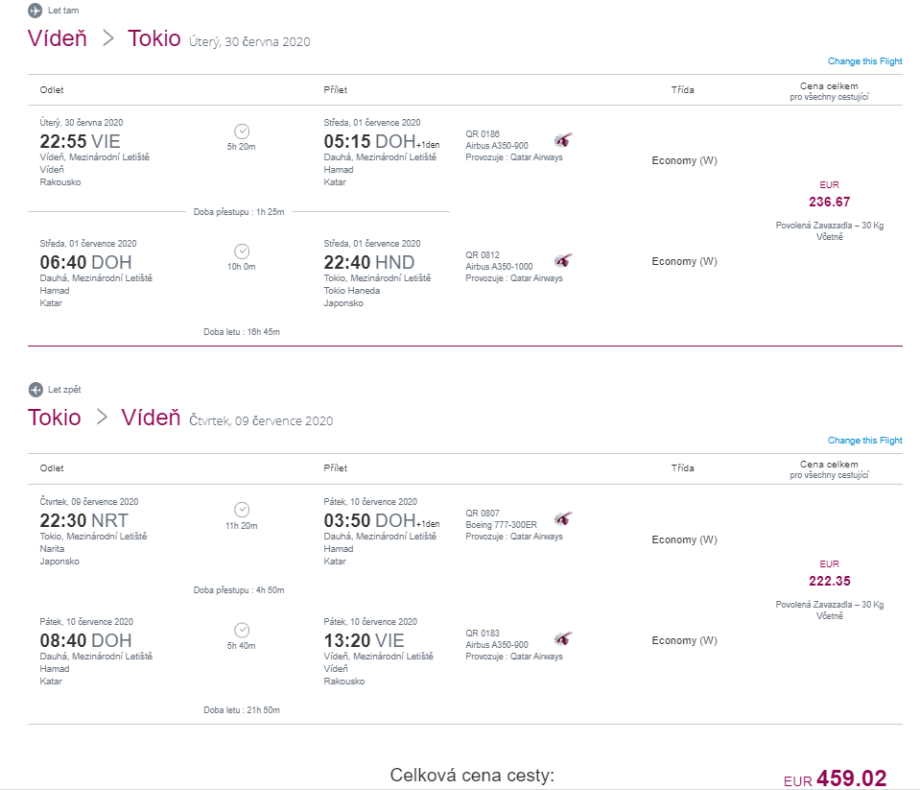920x790 pixels.
Task: Click the return flight plane icon
Action: 35,390
